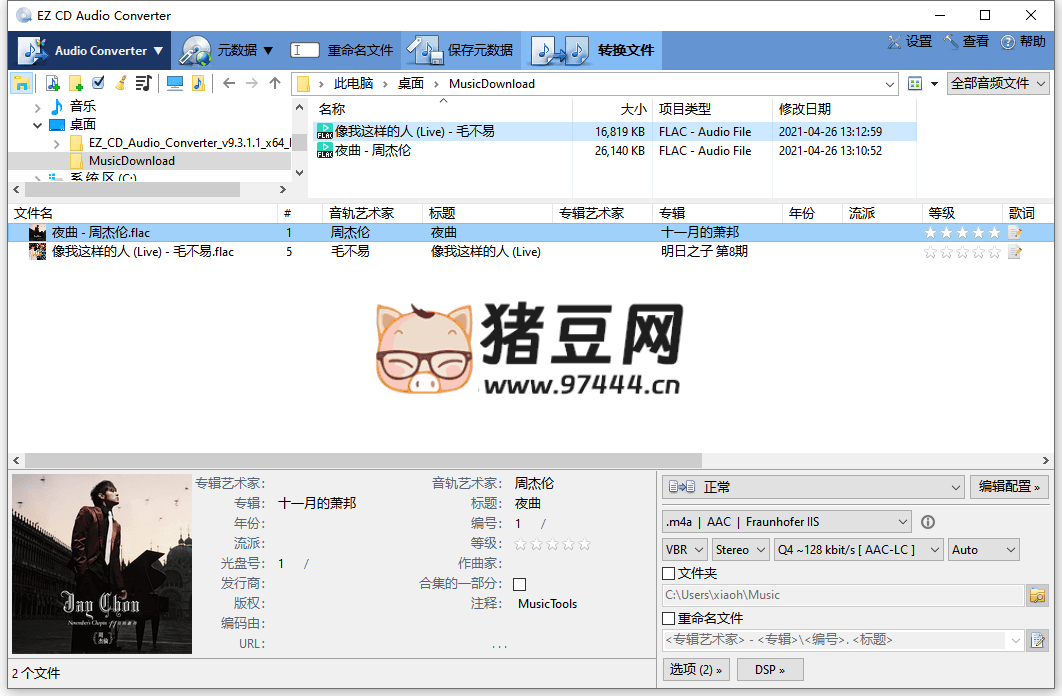Click the browse folder icon for output path
The image size is (1062, 696).
click(1037, 595)
